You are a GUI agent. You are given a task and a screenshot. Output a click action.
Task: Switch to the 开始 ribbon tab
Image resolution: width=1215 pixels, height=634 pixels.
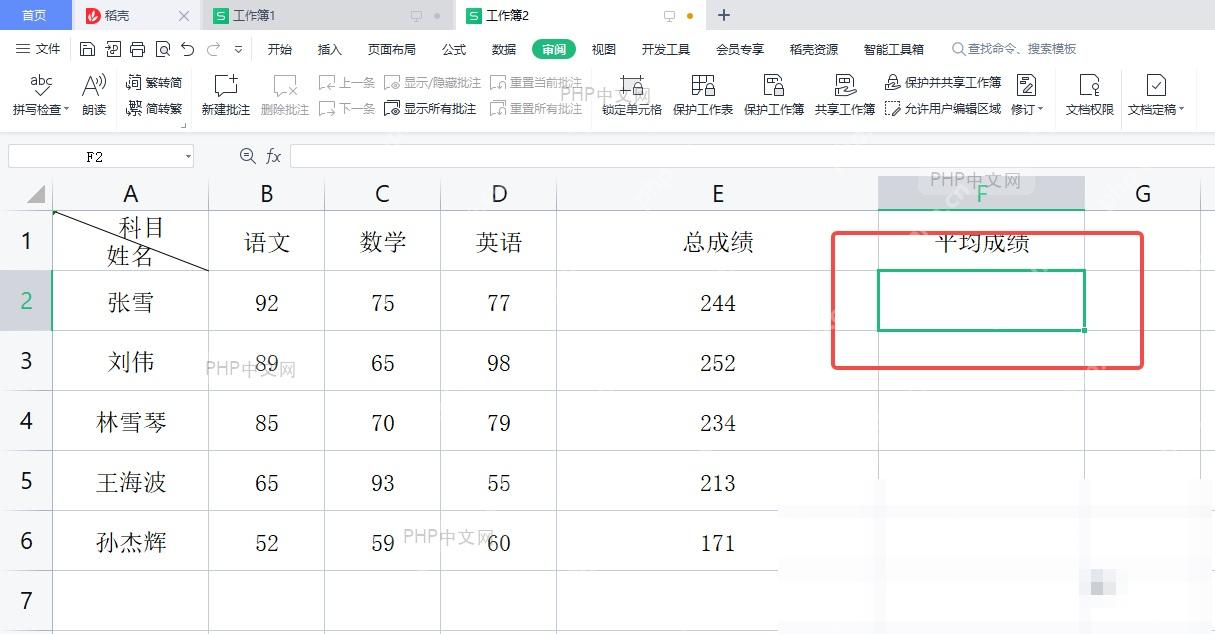(280, 49)
